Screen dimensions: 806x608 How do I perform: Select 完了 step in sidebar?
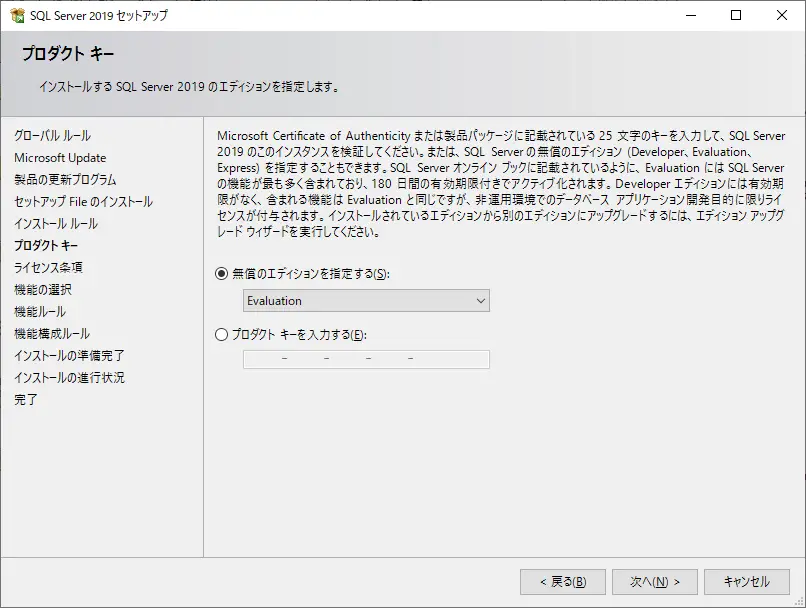tap(26, 400)
